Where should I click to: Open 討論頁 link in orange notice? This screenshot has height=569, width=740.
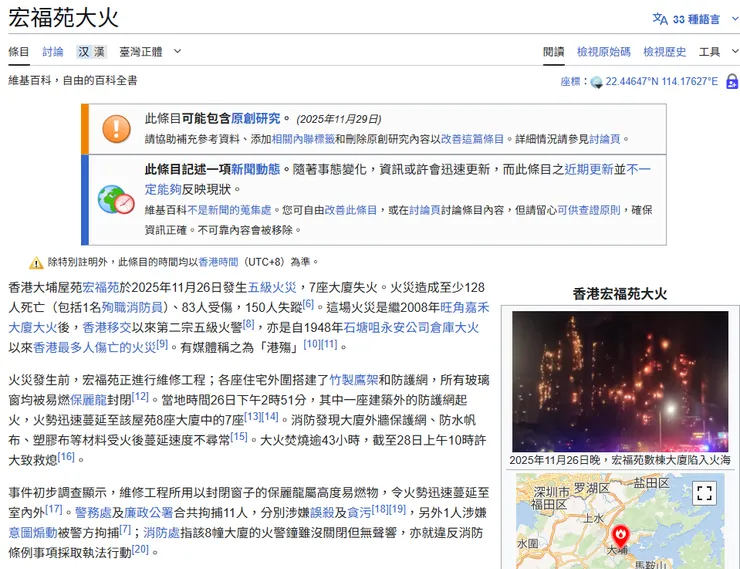pyautogui.click(x=605, y=139)
